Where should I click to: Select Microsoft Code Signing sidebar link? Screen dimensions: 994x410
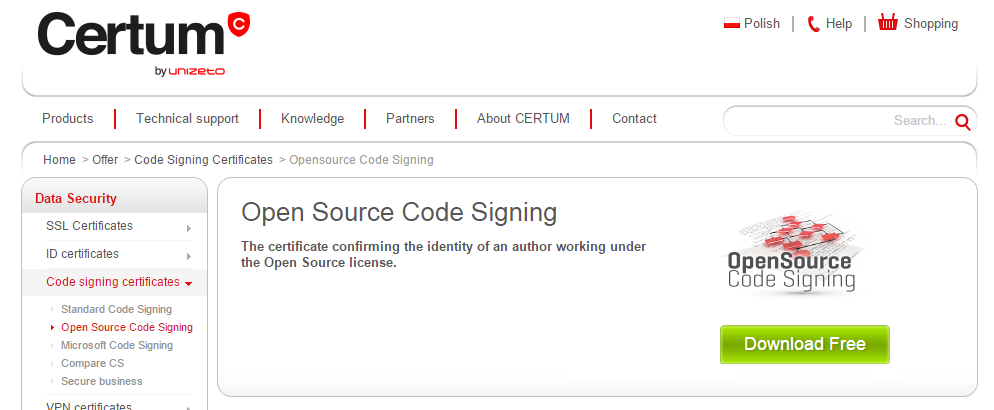[x=116, y=346]
